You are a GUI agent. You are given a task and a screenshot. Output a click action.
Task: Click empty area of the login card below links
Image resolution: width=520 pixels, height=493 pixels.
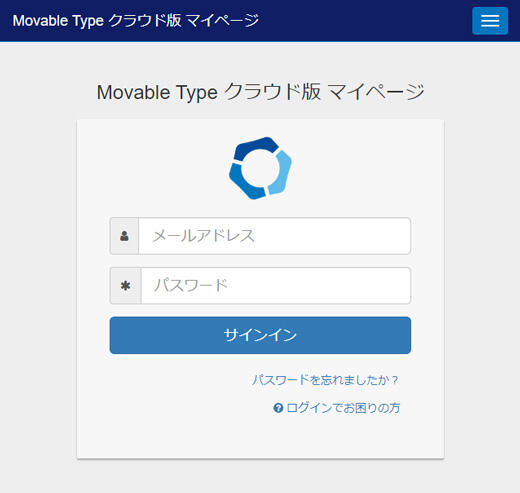[x=260, y=437]
